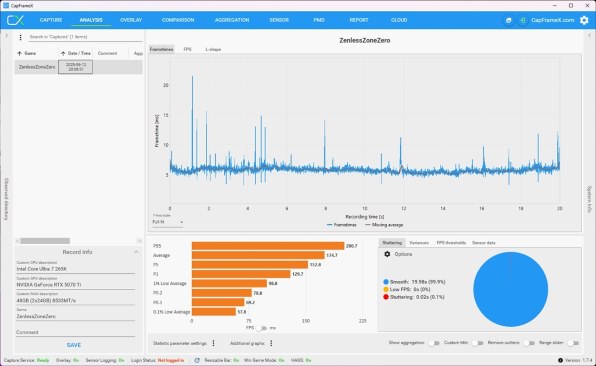The height and width of the screenshot is (366, 596).
Task: Click the version info icon
Action: click(x=560, y=360)
